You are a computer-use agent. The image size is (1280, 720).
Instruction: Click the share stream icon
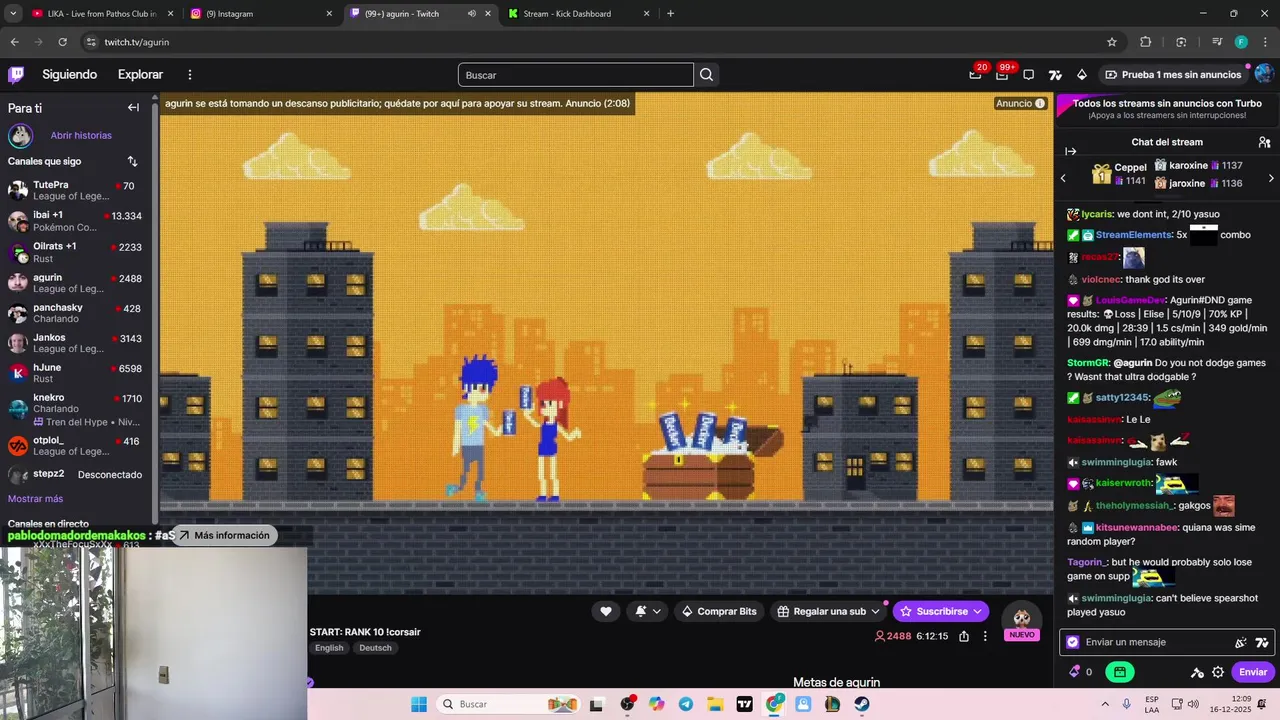(x=964, y=636)
